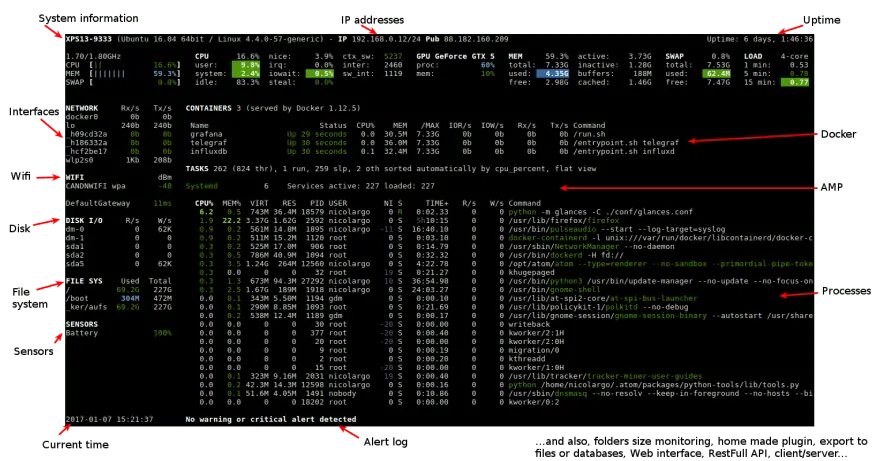Viewport: 880px width, 461px height.
Task: Select the docker0 network interface
Action: click(118, 117)
